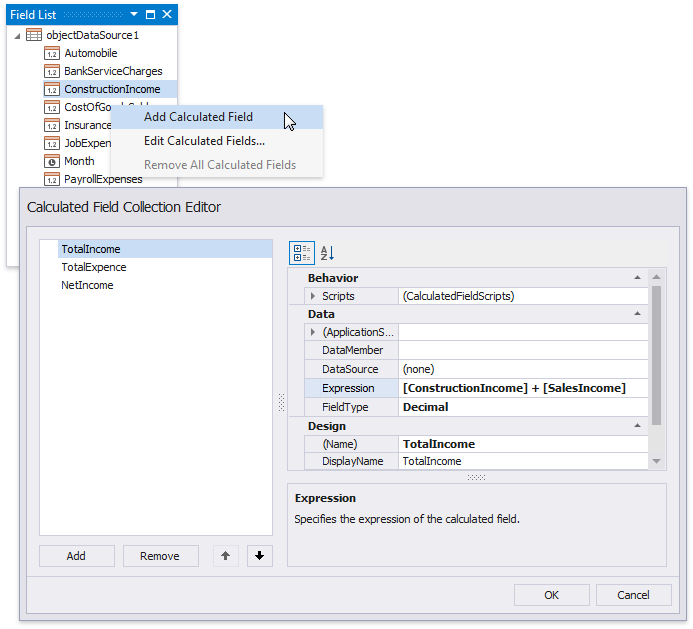Click the JobExpenses field icon
The height and width of the screenshot is (629, 693).
point(52,144)
